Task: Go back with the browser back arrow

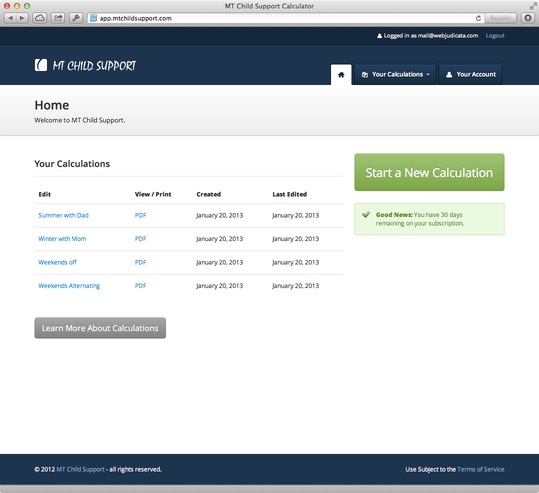Action: [10, 18]
